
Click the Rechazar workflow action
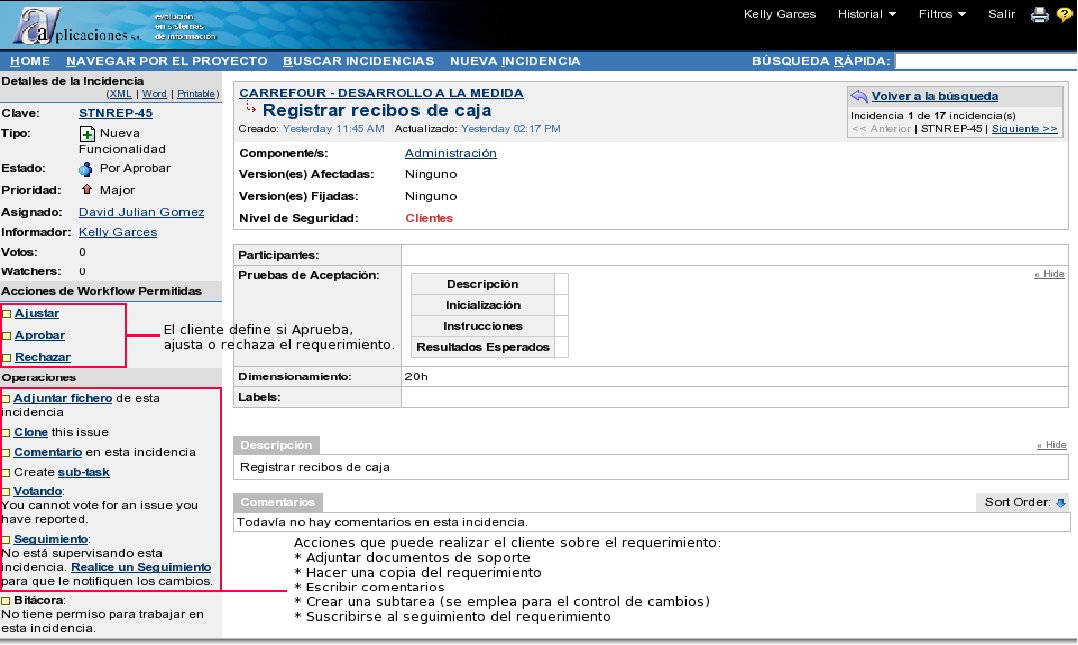[43, 357]
